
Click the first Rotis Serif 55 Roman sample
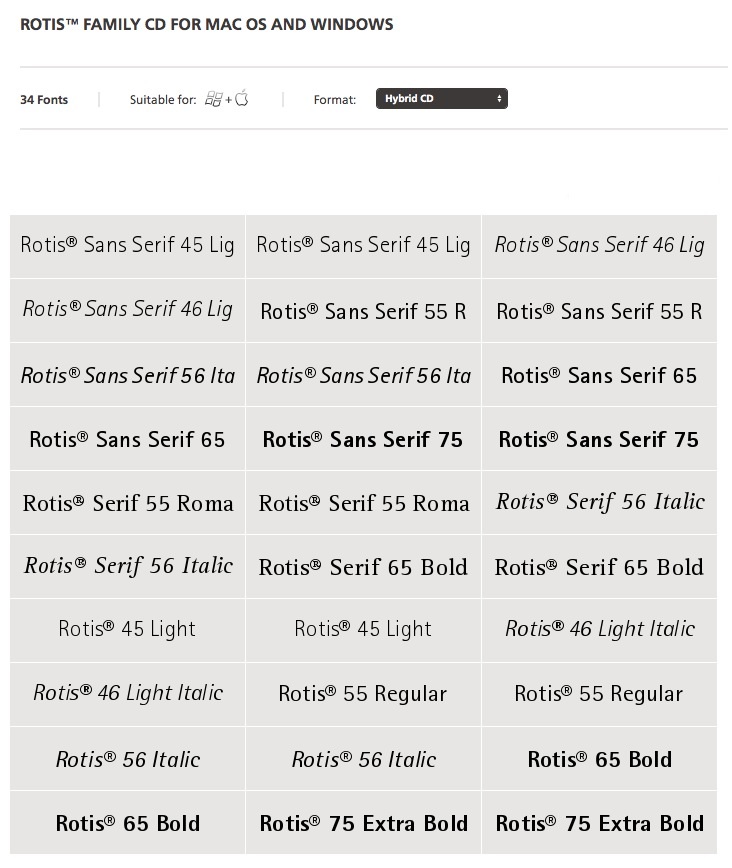coord(127,503)
